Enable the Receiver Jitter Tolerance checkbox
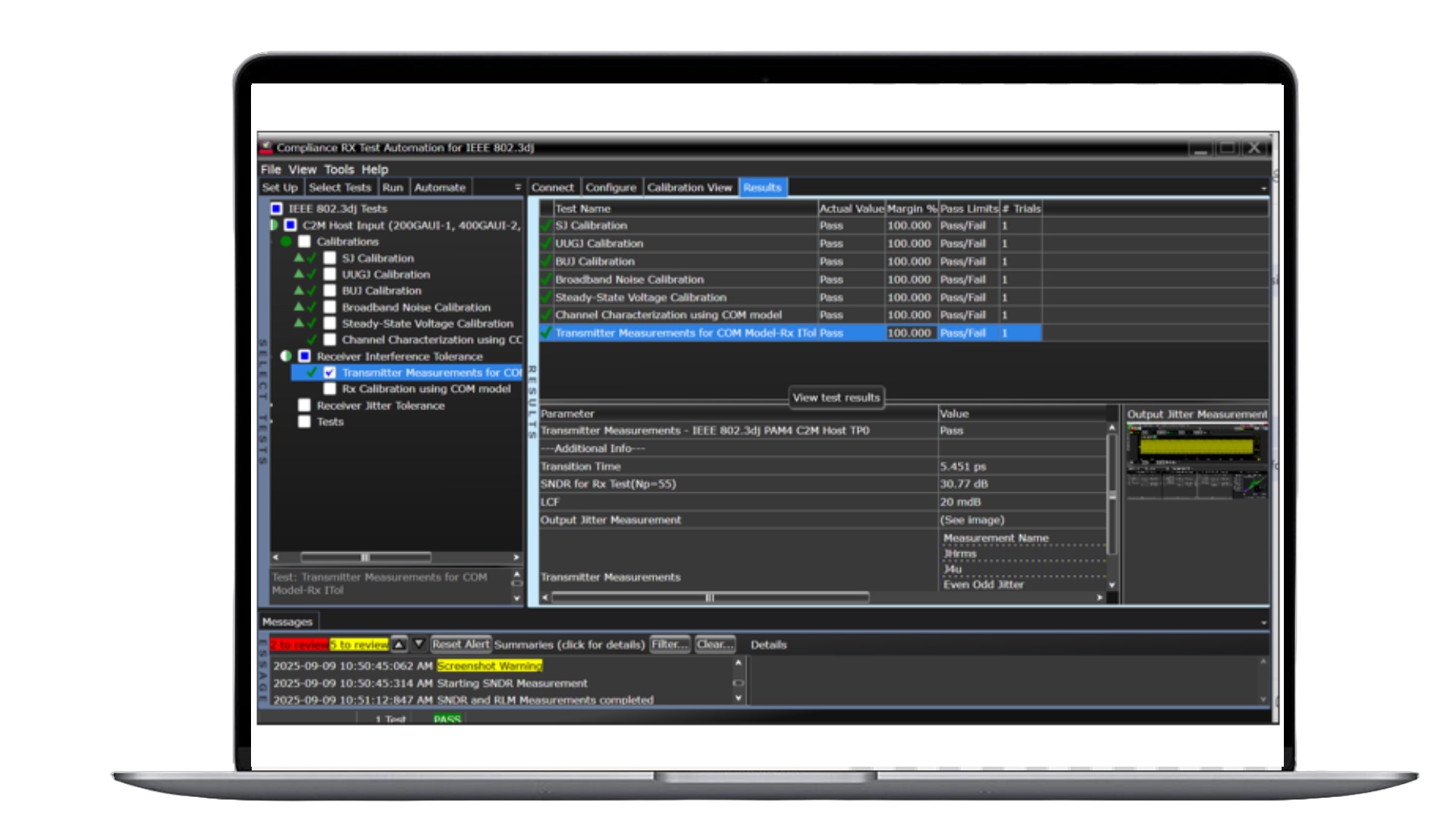1456x819 pixels. (305, 406)
